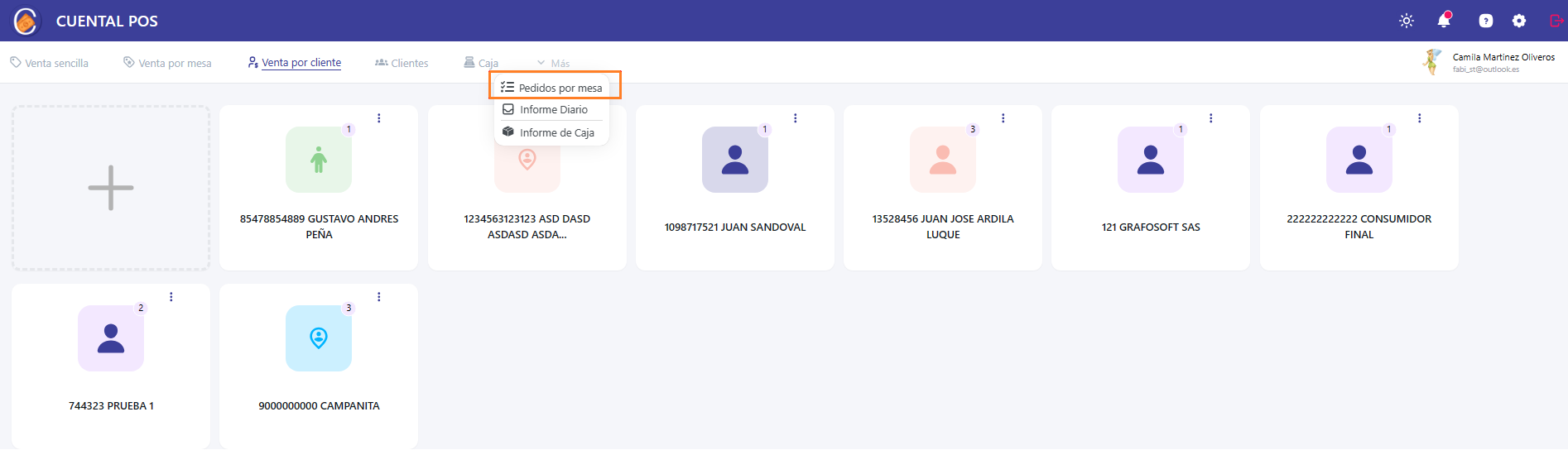1568x455 pixels.
Task: Switch to the Venta por mesa tab
Action: pos(167,63)
